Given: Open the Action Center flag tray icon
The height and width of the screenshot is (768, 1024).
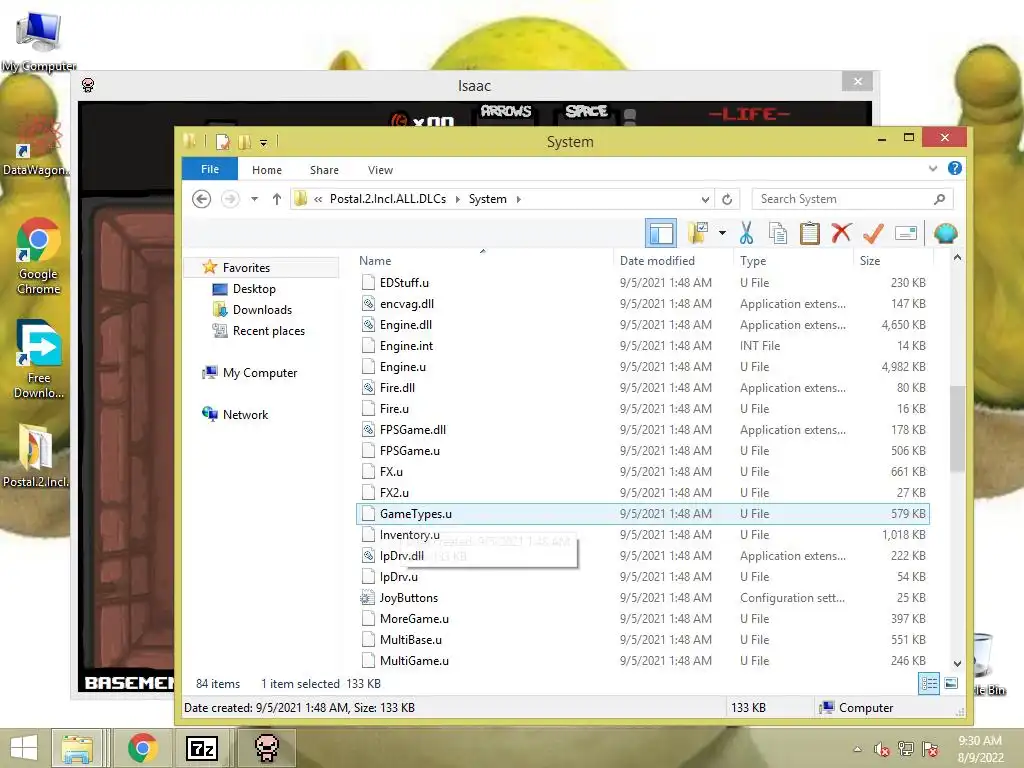Looking at the screenshot, I should tap(931, 749).
